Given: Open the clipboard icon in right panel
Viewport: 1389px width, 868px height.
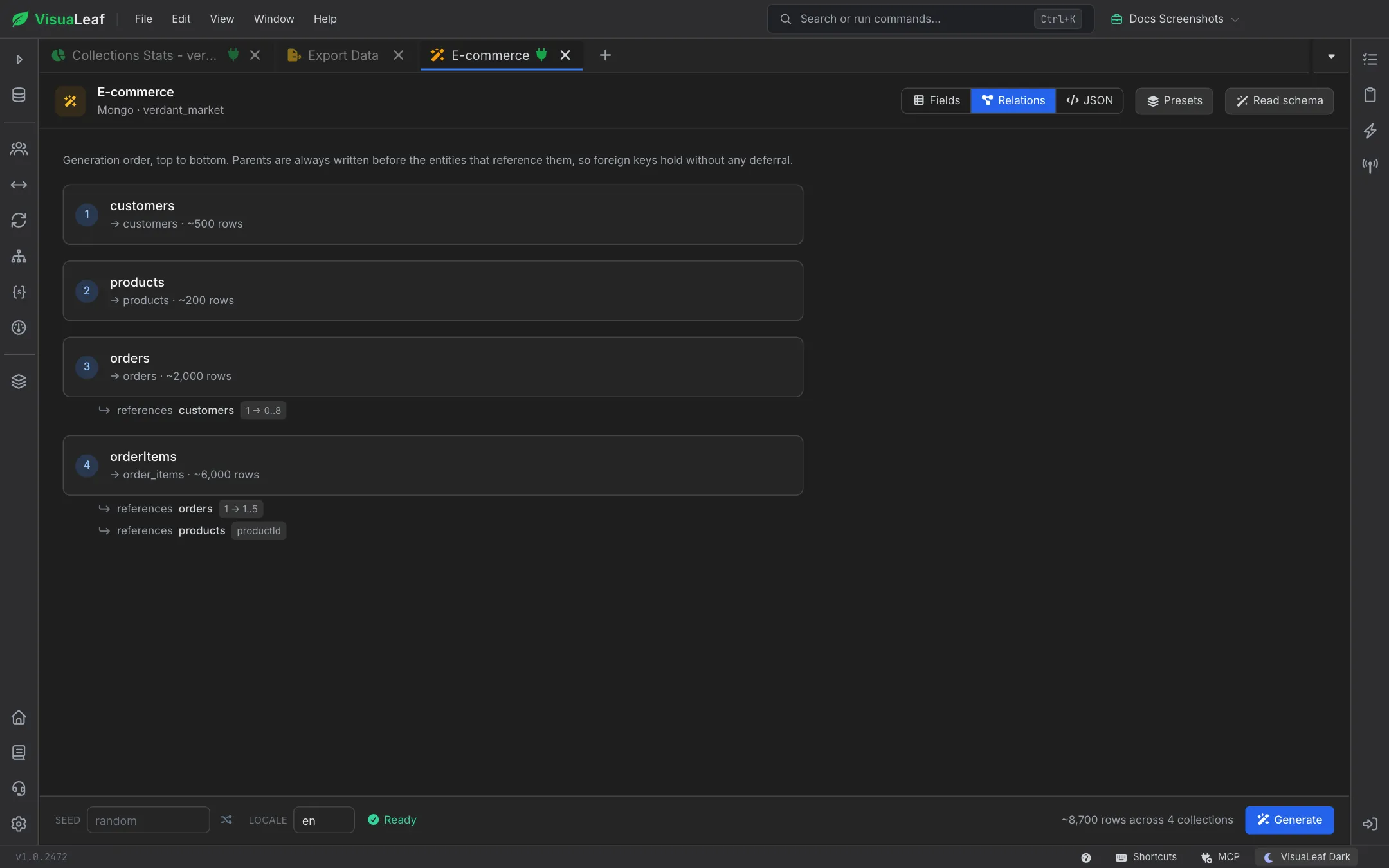Looking at the screenshot, I should pos(1370,95).
